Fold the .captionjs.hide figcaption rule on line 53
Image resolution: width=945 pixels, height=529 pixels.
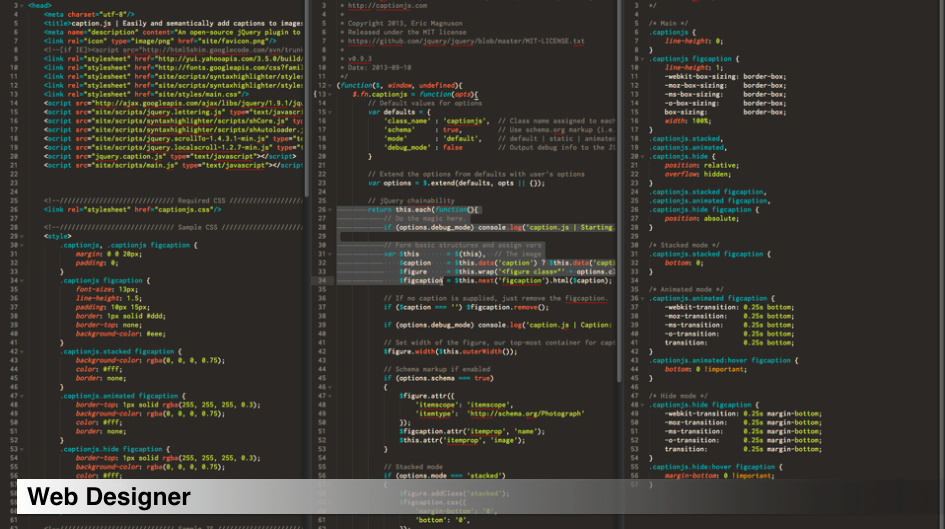(x=22, y=449)
